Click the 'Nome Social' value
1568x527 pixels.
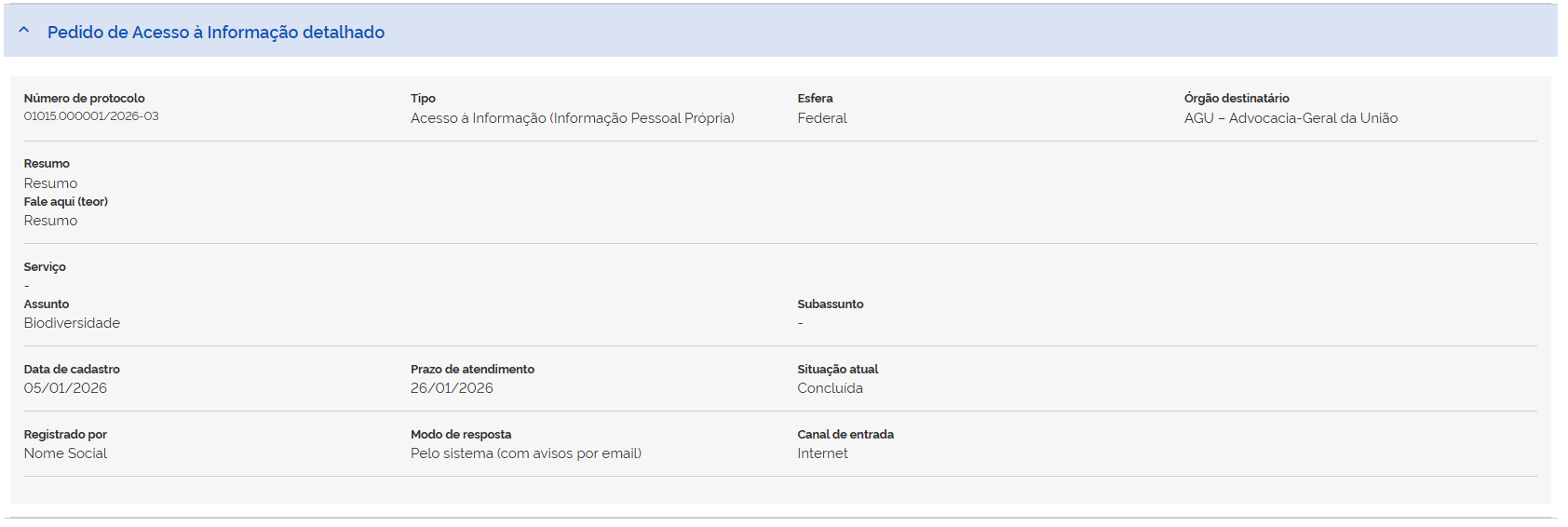coord(65,453)
